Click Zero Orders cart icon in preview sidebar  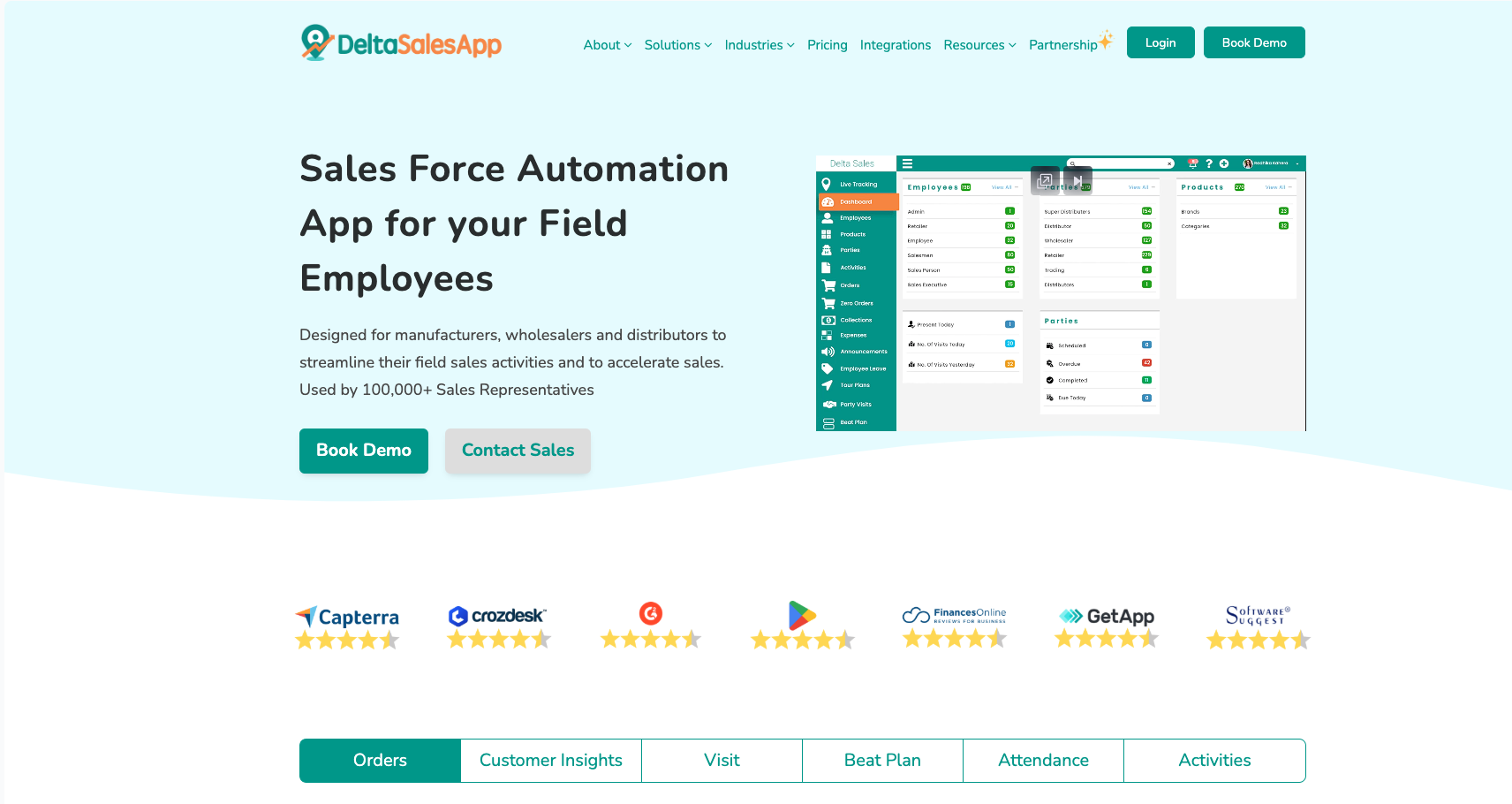pyautogui.click(x=828, y=303)
